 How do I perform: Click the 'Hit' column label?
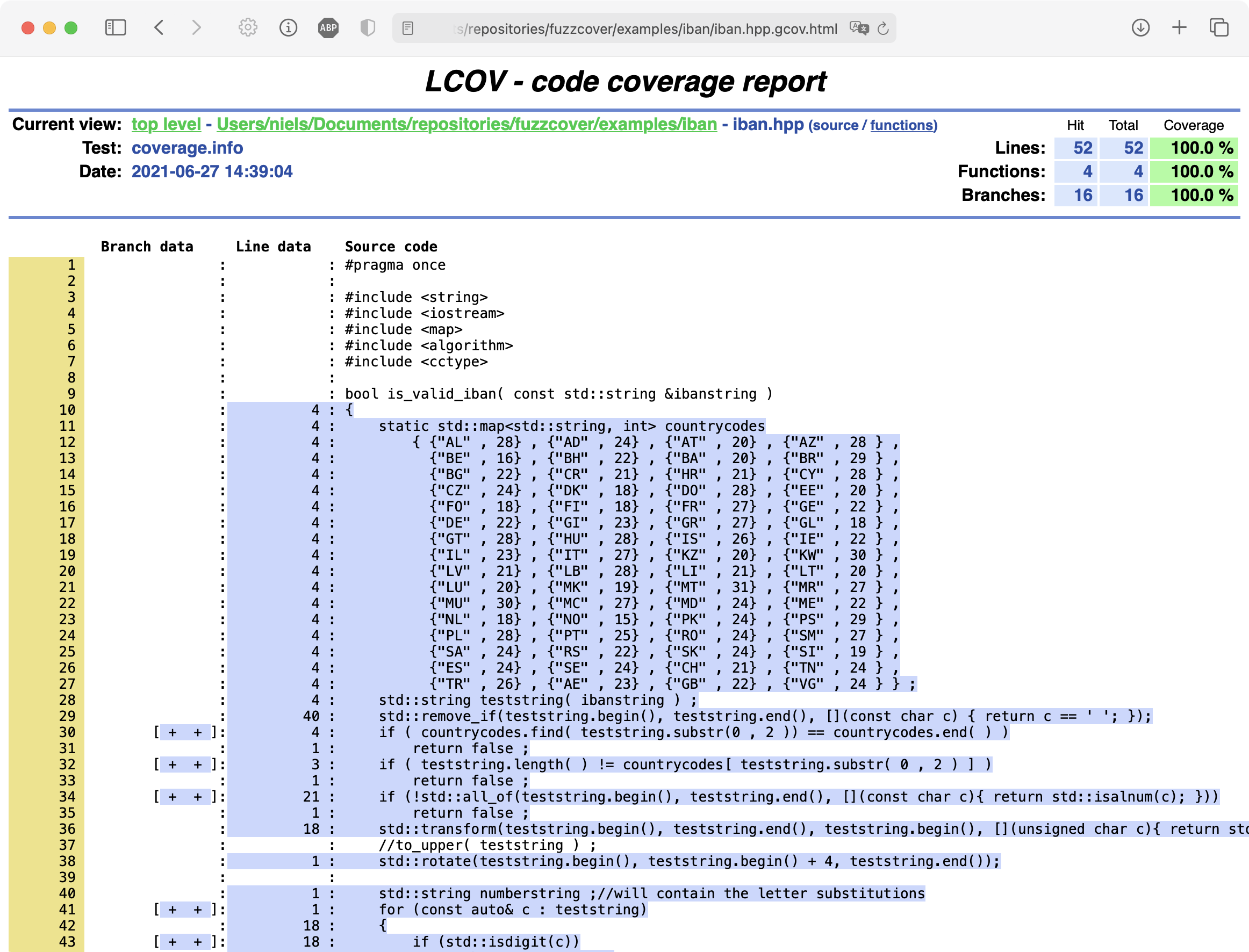pos(1075,125)
